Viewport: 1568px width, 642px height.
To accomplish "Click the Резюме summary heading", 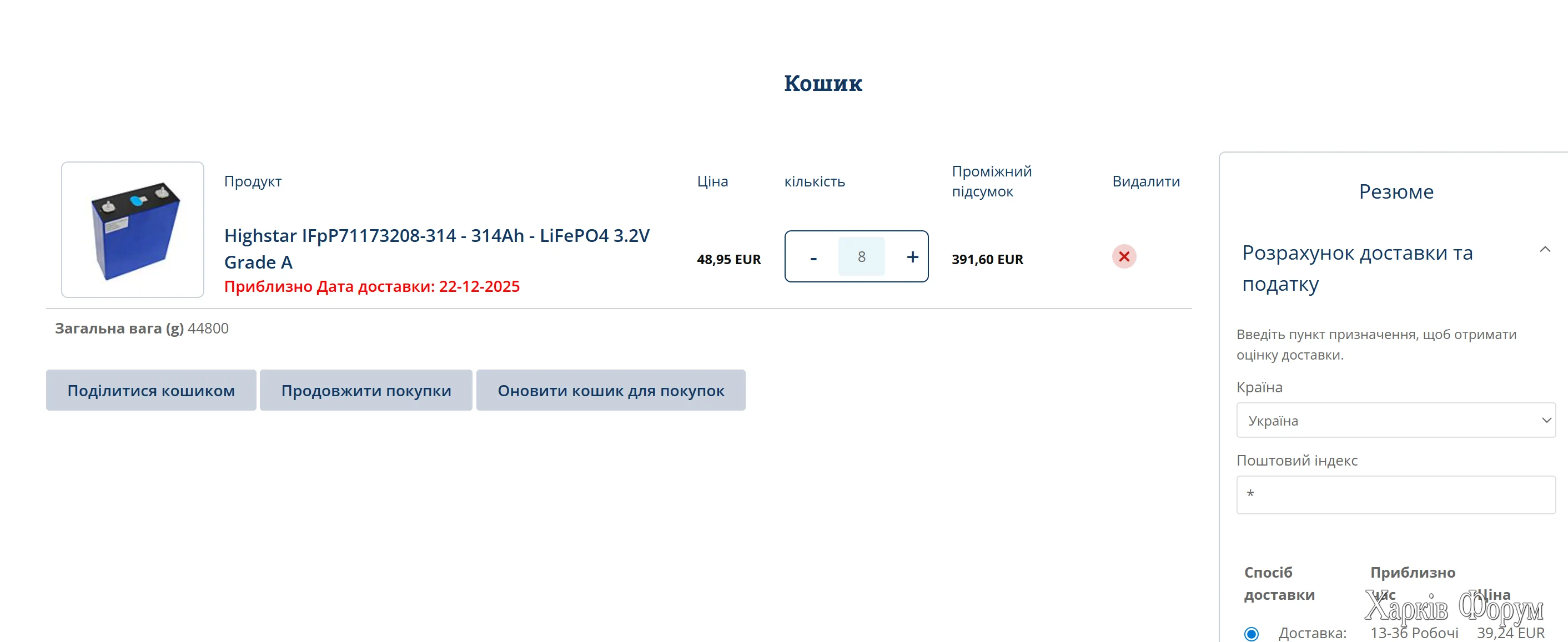I will [1396, 191].
